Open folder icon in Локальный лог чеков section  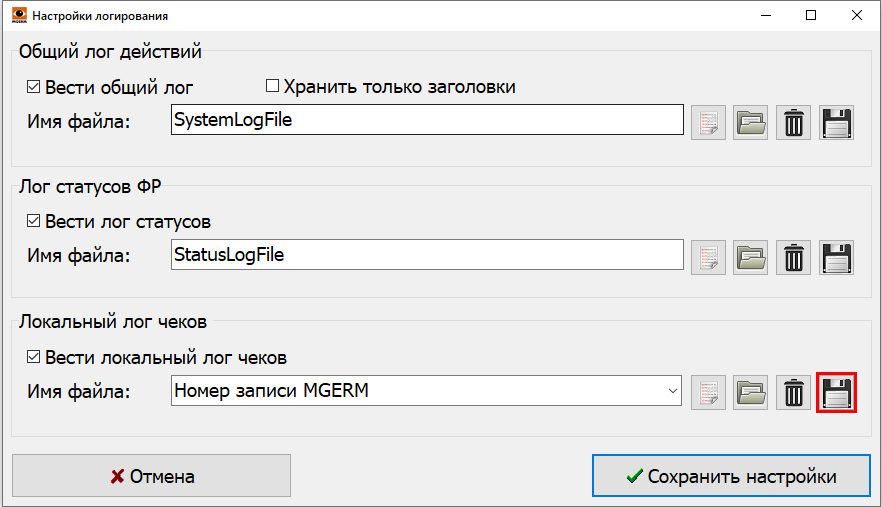tap(750, 392)
